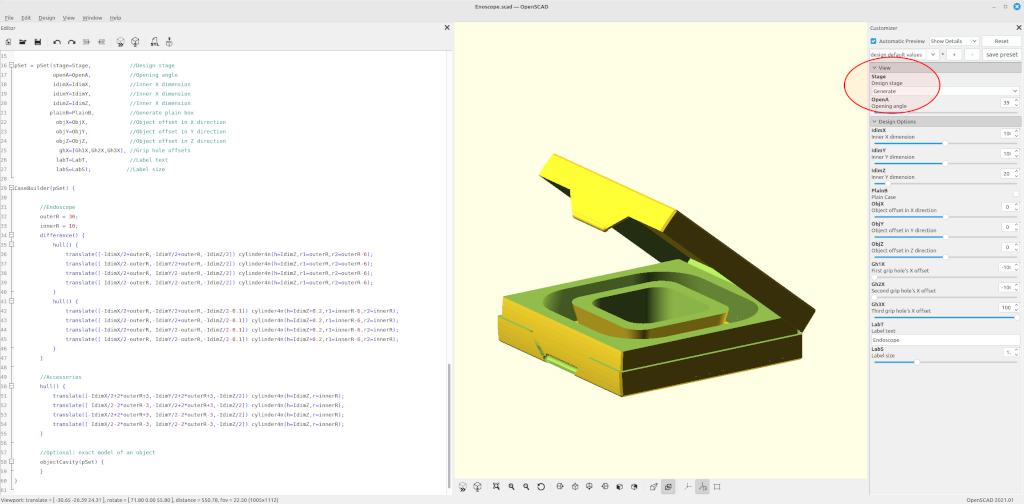Collapse the View section header
The height and width of the screenshot is (504, 1024).
[x=945, y=68]
